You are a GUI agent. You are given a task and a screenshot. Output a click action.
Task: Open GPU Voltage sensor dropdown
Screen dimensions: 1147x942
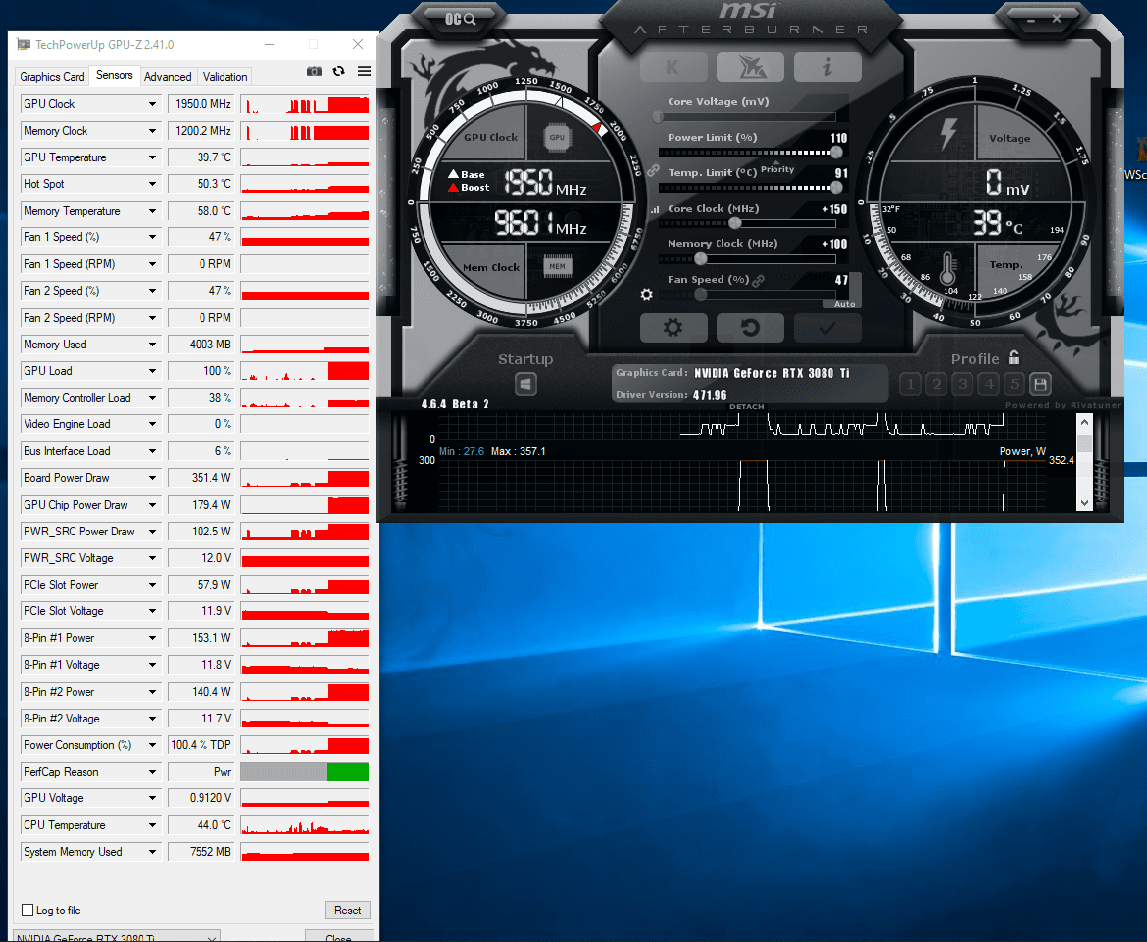[x=152, y=798]
